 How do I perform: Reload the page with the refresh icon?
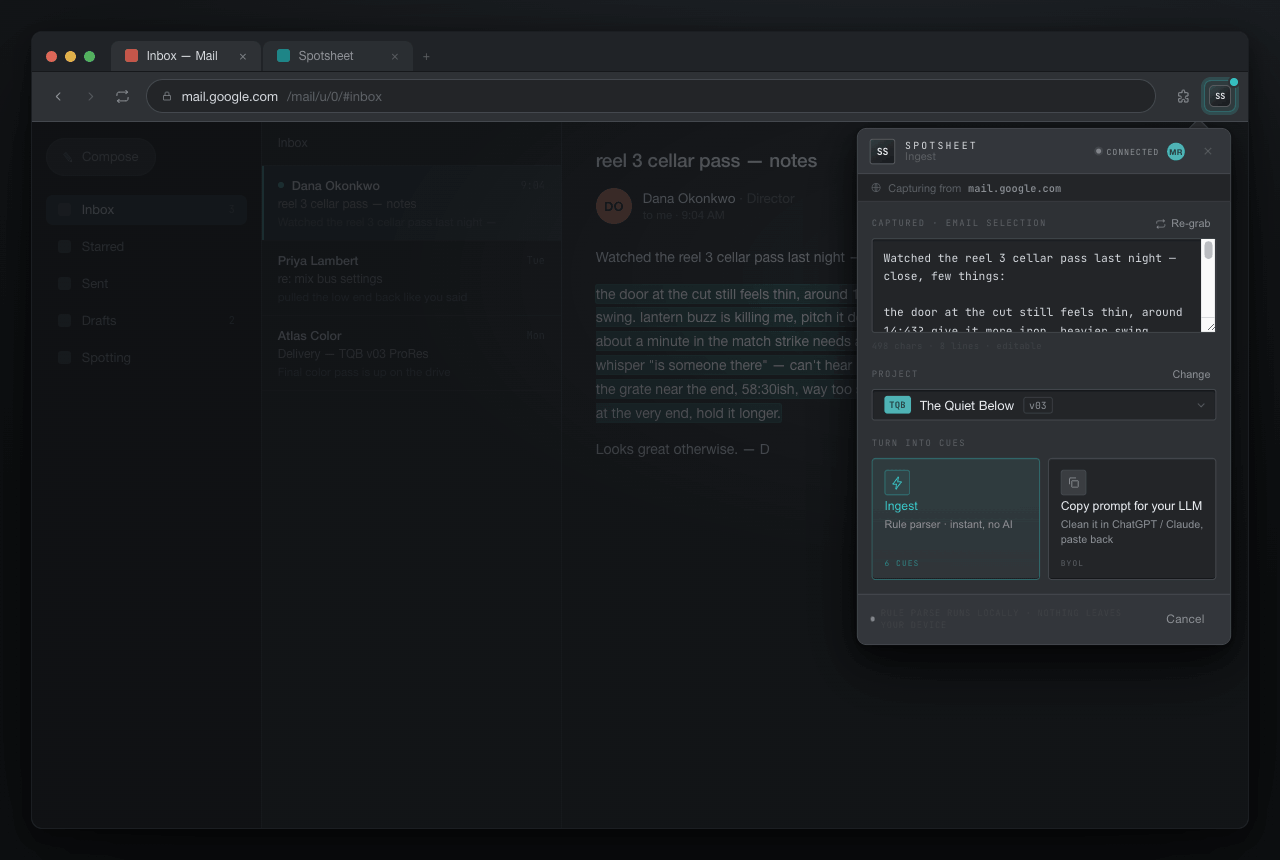pos(122,96)
